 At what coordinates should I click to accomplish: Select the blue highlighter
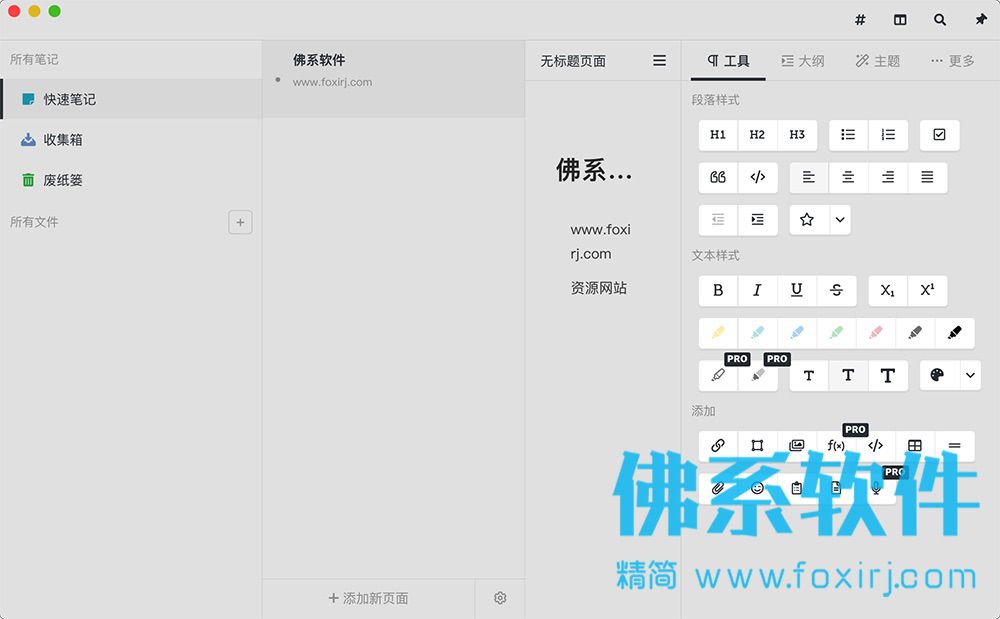click(x=797, y=333)
